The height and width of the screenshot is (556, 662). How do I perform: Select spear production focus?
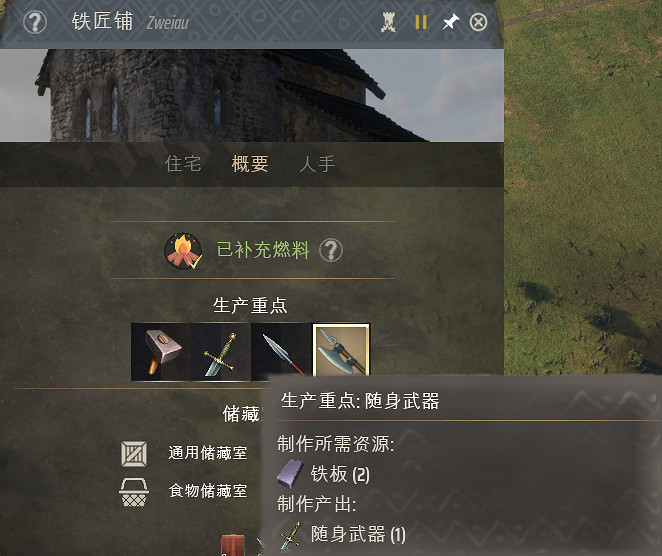(x=281, y=352)
